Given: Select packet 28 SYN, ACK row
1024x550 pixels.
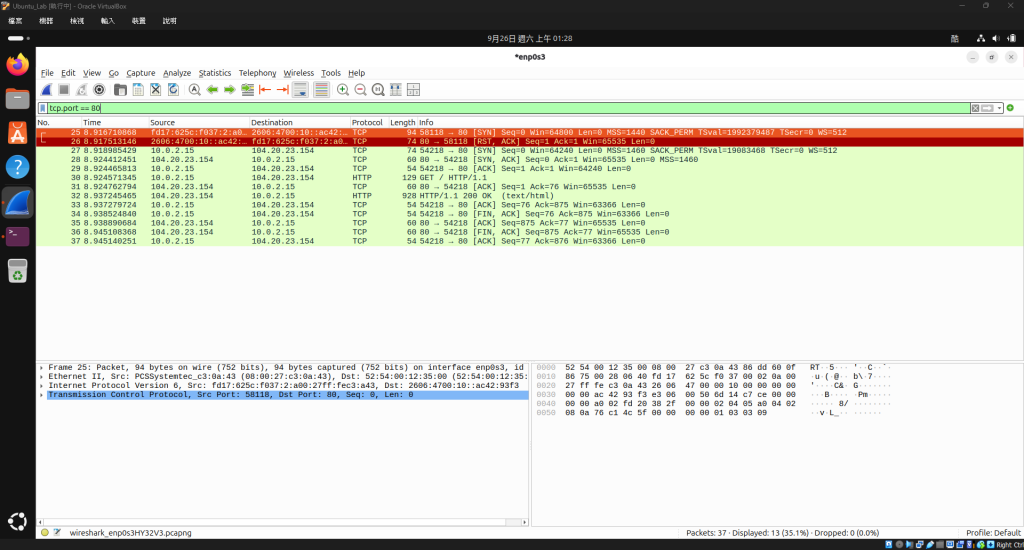Looking at the screenshot, I should (x=530, y=159).
